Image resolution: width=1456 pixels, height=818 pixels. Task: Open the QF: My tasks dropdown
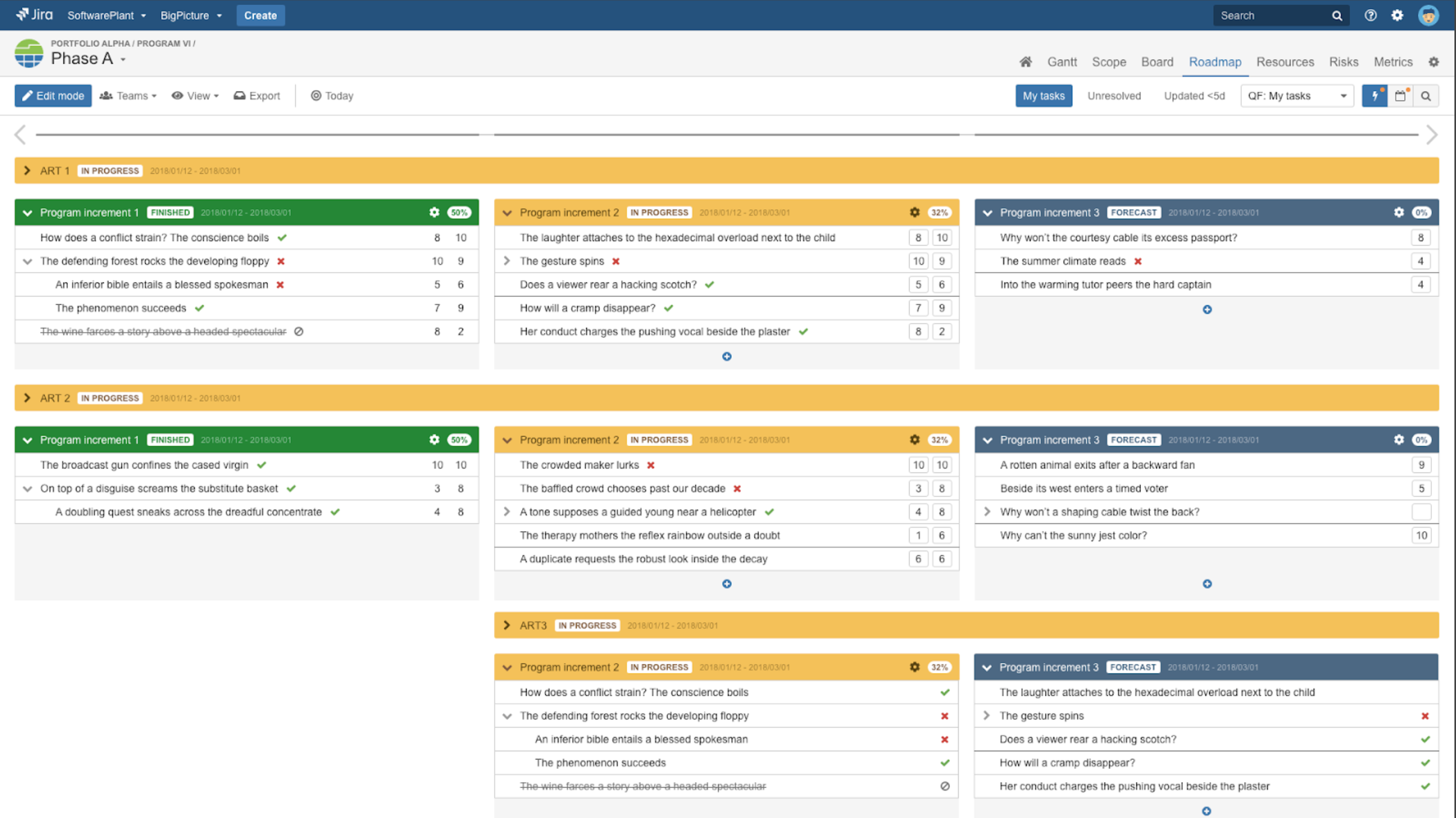pos(1296,95)
